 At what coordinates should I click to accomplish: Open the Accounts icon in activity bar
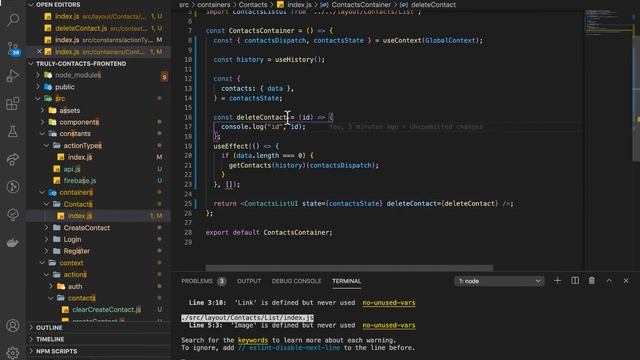tap(13, 326)
